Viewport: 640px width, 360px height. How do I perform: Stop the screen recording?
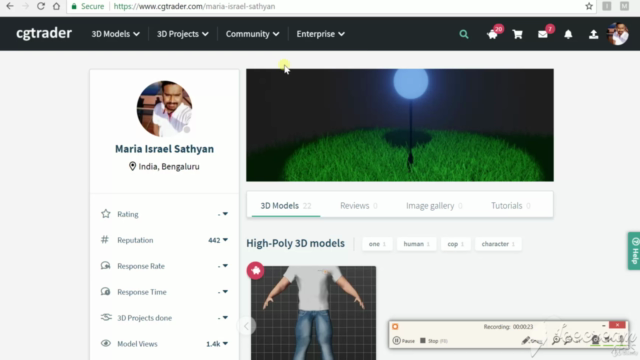pyautogui.click(x=433, y=340)
